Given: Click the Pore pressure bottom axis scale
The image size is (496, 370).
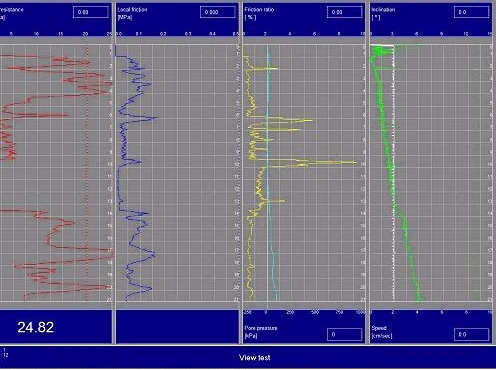Looking at the screenshot, I should (304, 312).
